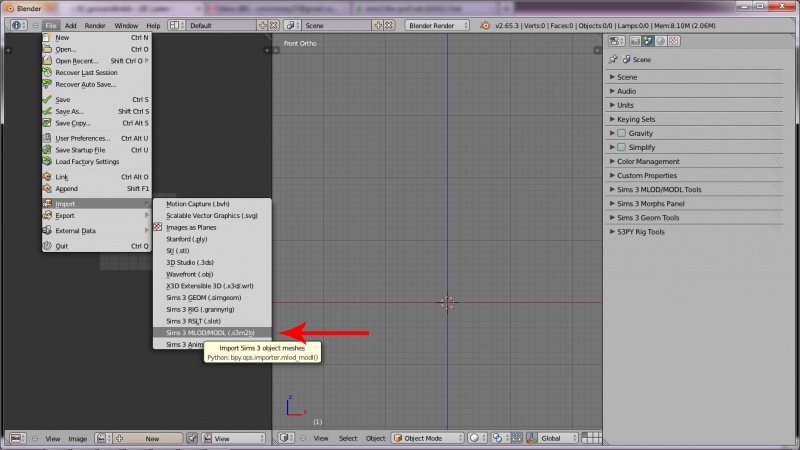Click the screen layout browse icon

[x=176, y=25]
